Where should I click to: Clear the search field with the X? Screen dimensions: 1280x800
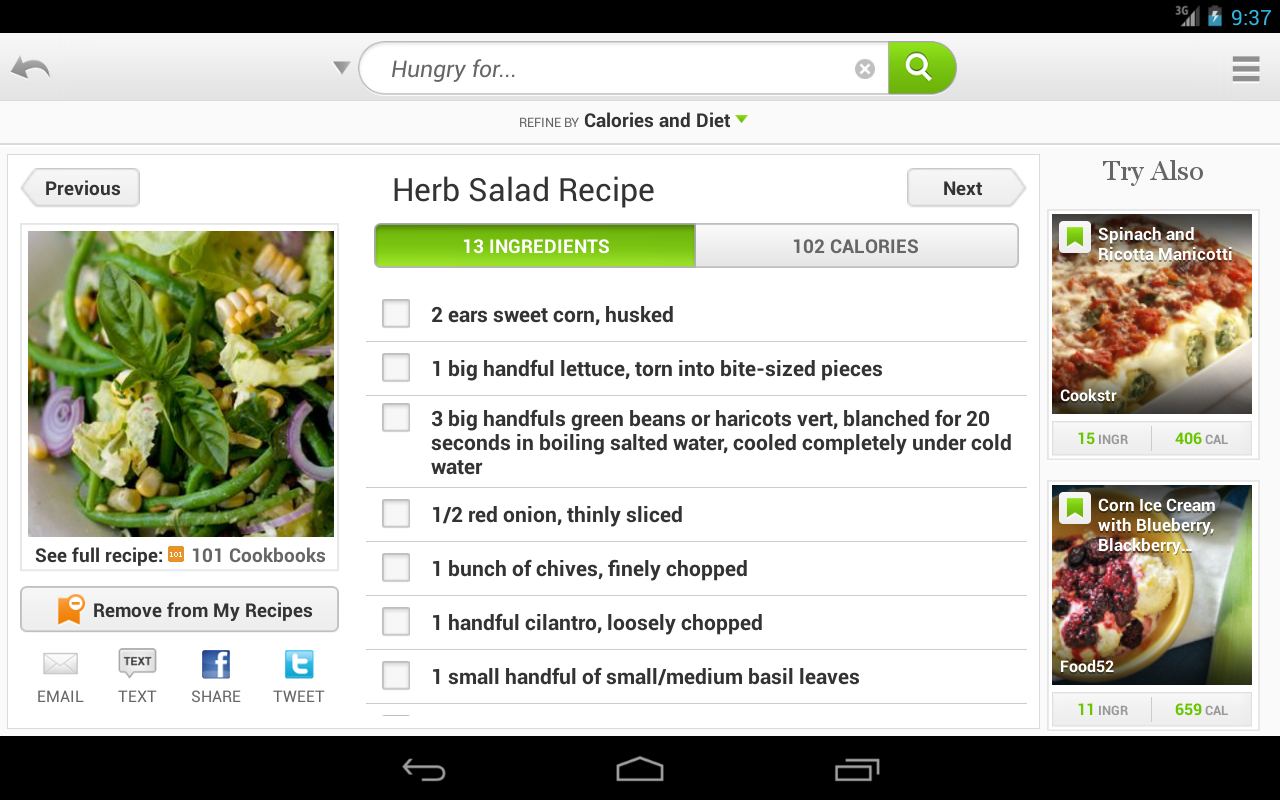[864, 67]
